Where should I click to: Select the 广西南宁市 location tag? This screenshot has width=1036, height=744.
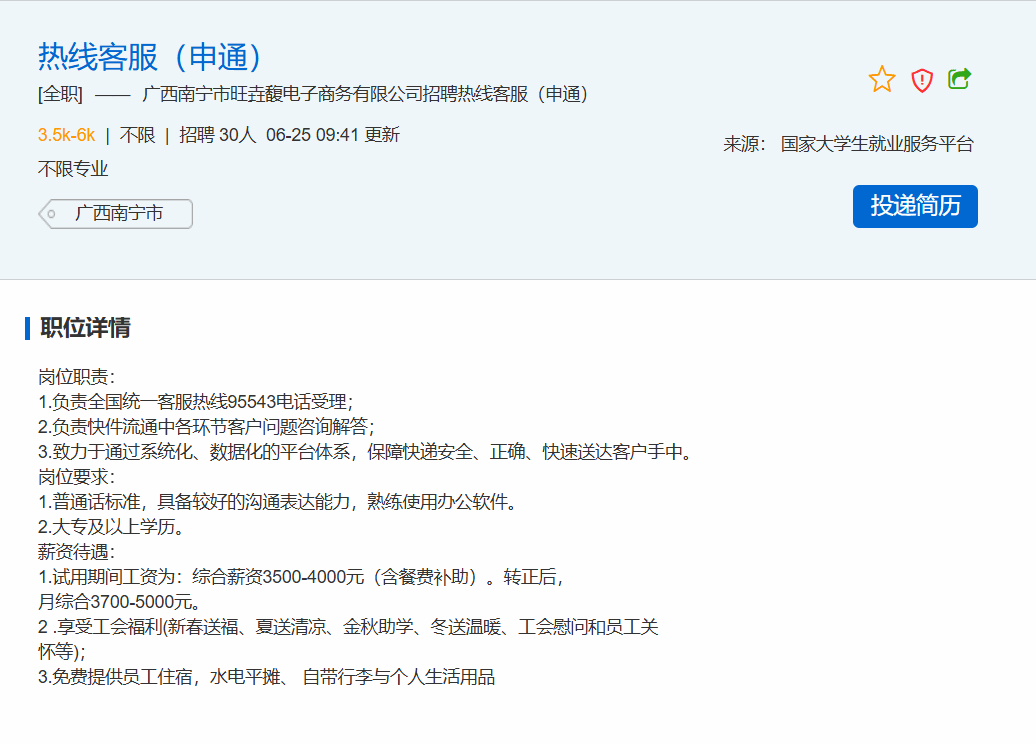coord(119,214)
